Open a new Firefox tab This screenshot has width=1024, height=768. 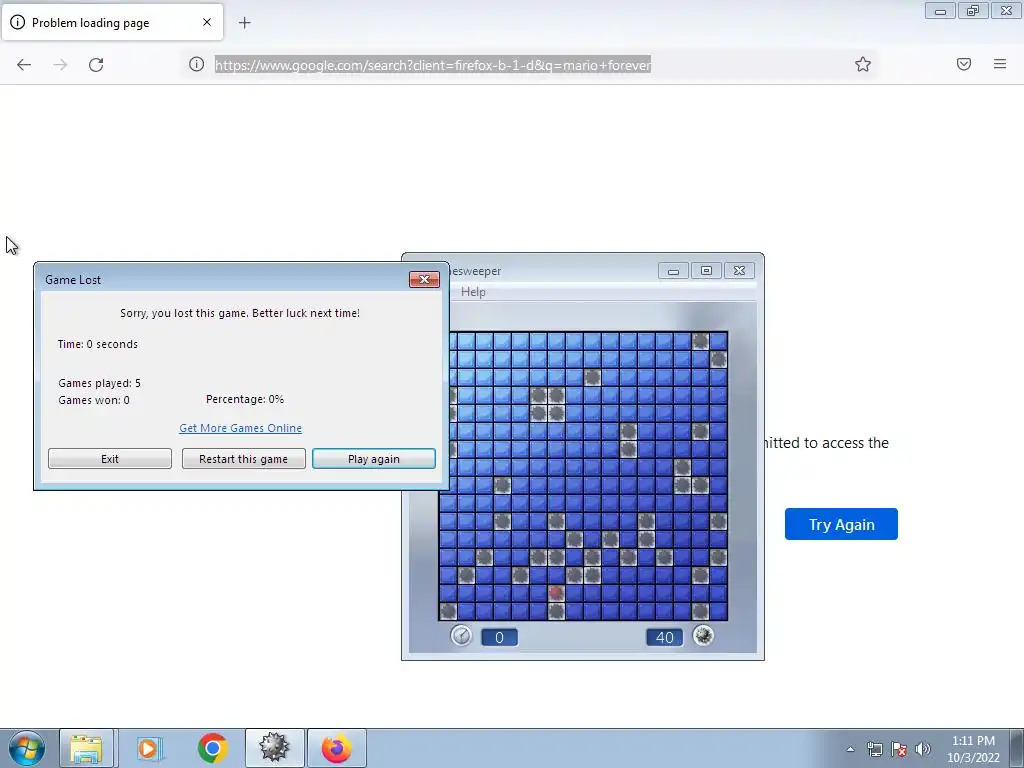pyautogui.click(x=244, y=23)
